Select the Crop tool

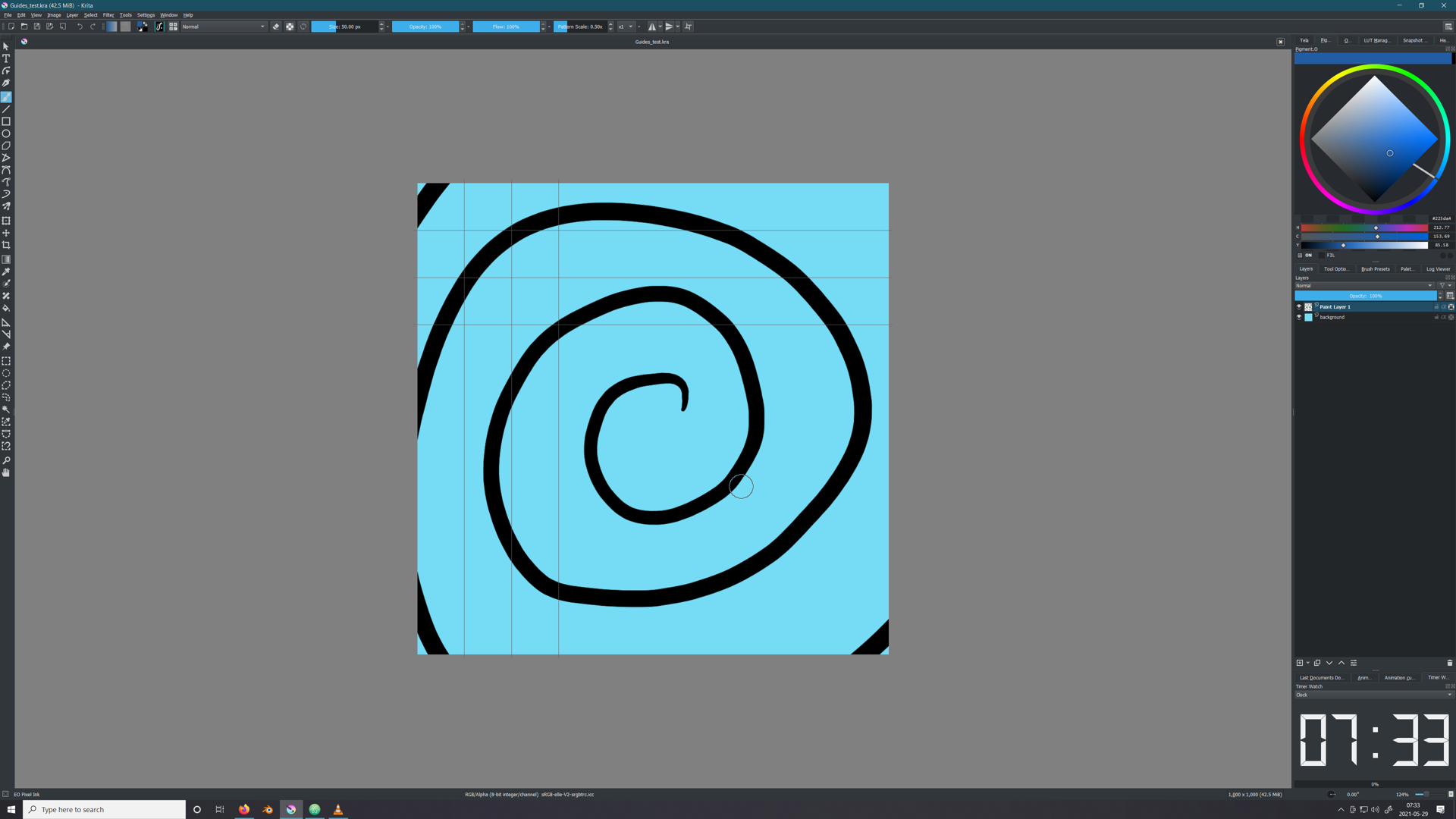[x=6, y=245]
